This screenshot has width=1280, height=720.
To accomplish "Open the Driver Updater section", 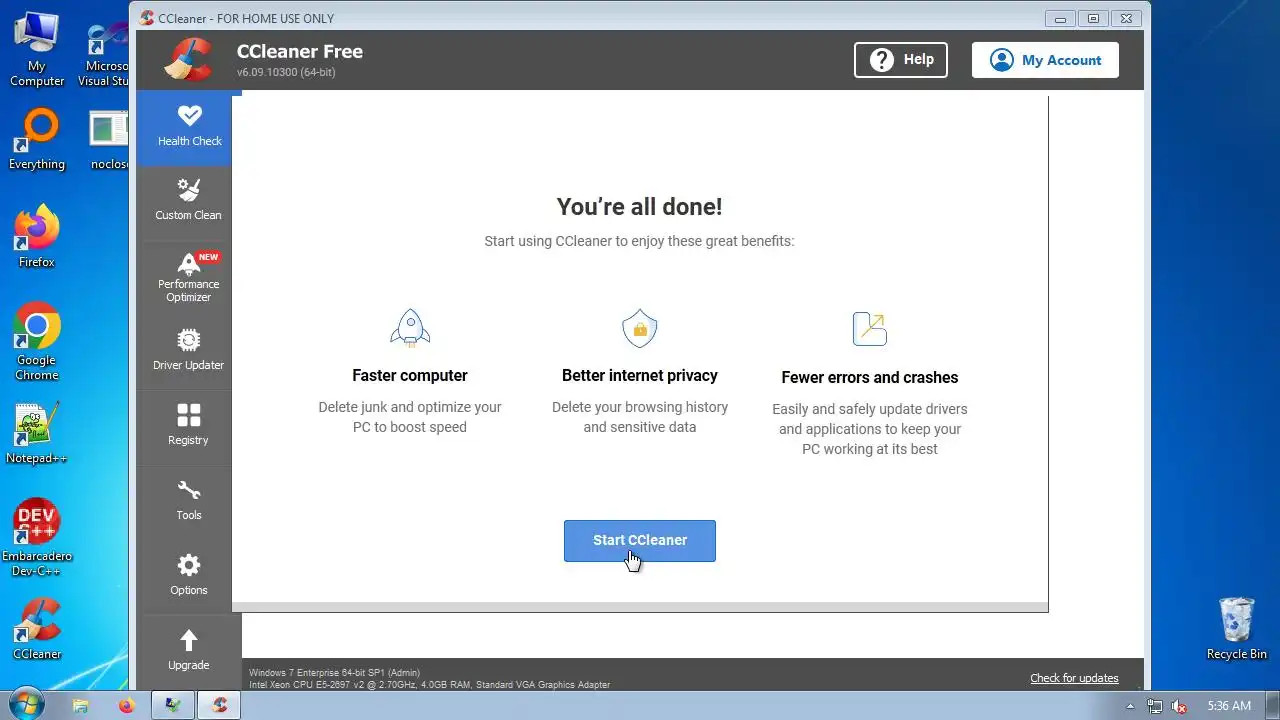I will [x=188, y=351].
